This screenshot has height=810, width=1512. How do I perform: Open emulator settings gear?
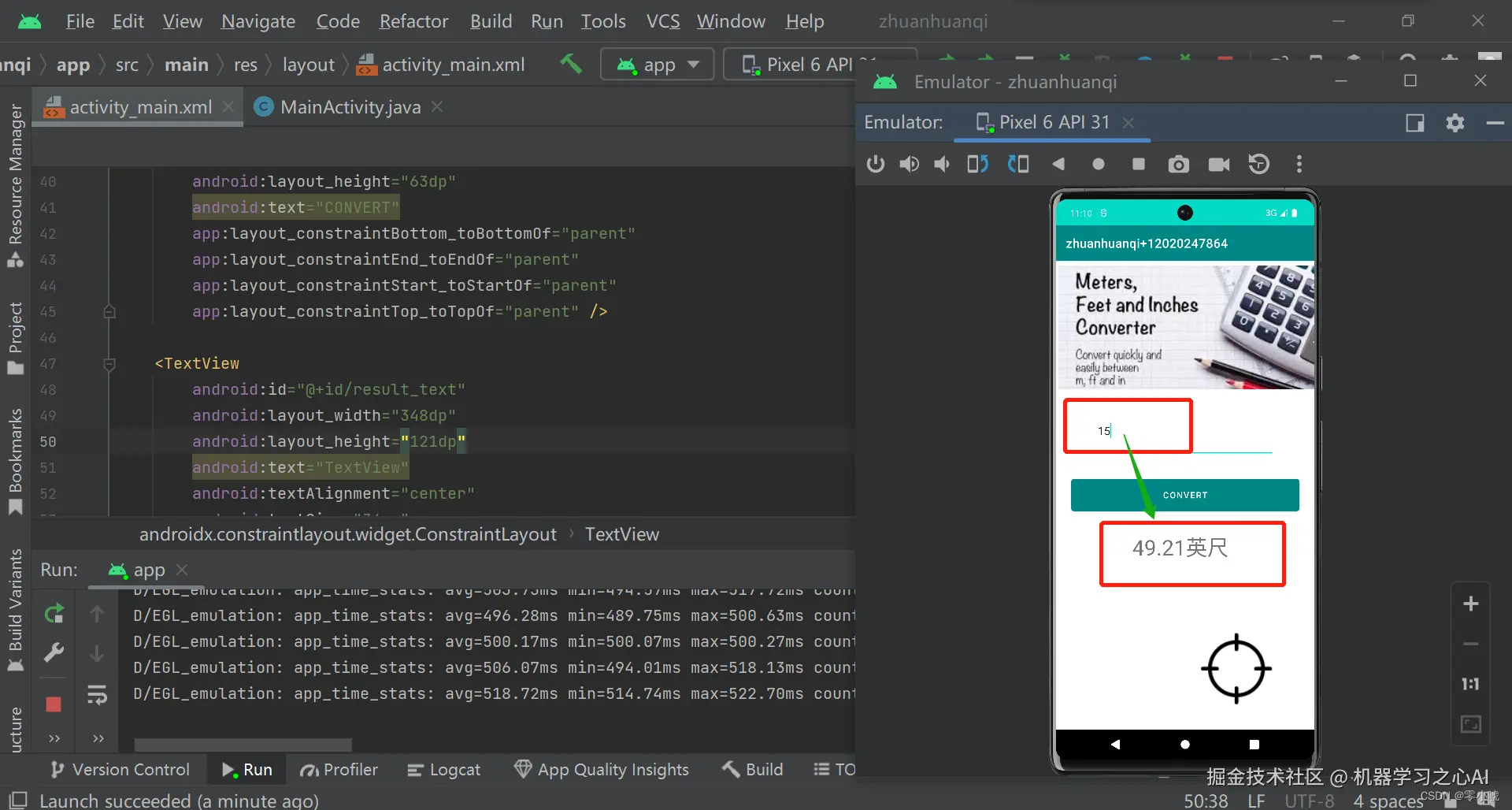tap(1455, 123)
